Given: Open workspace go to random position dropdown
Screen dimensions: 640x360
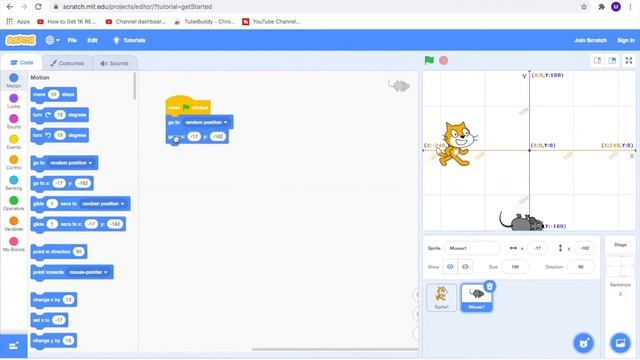Looking at the screenshot, I should tap(206, 122).
